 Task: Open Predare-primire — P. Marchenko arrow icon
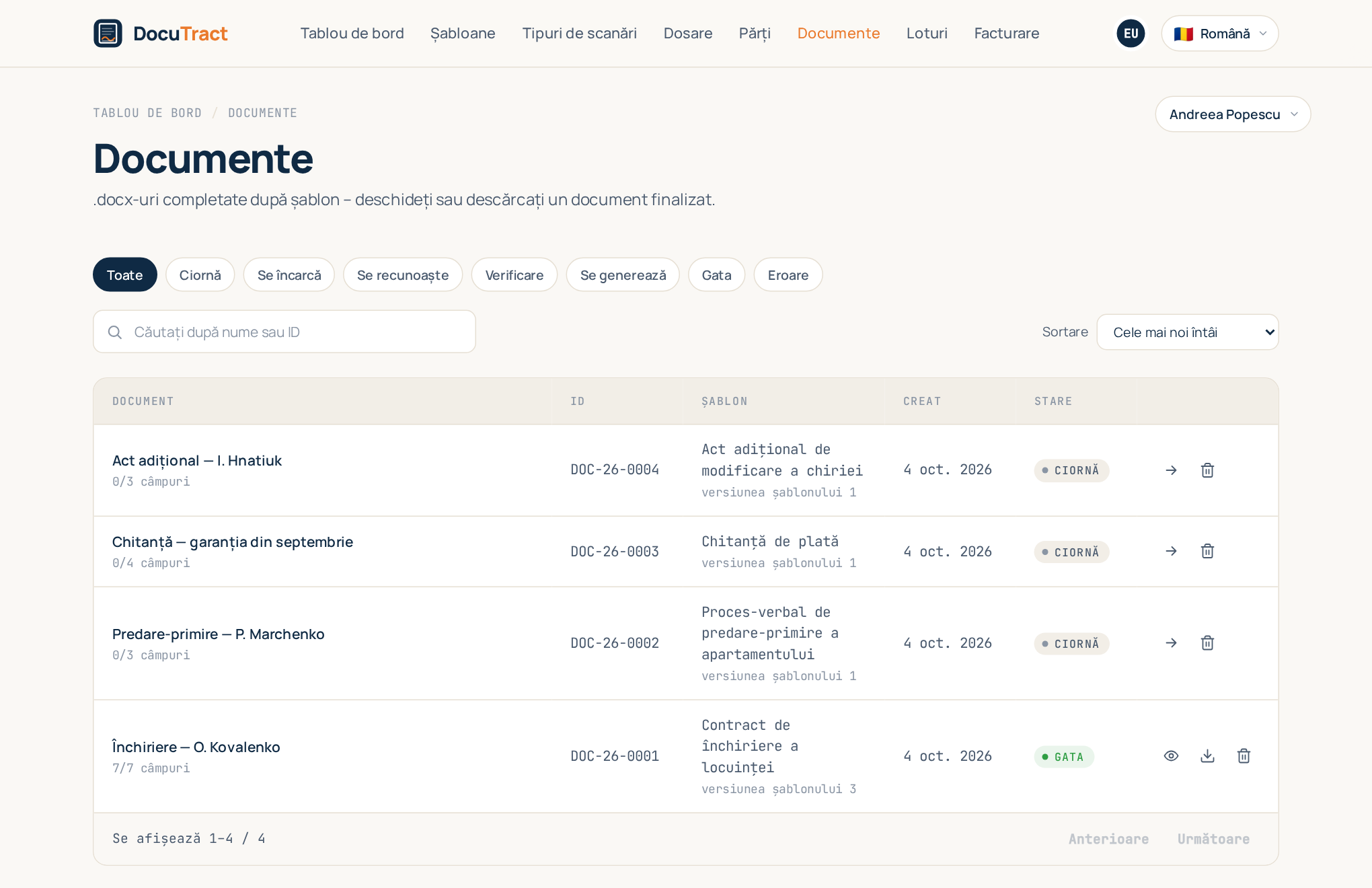(1171, 643)
